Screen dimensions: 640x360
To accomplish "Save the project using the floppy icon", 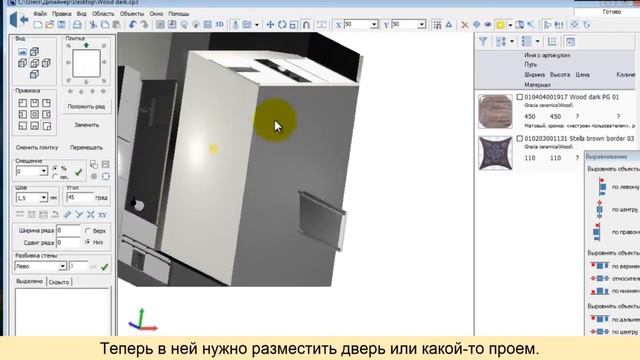I will pyautogui.click(x=61, y=25).
